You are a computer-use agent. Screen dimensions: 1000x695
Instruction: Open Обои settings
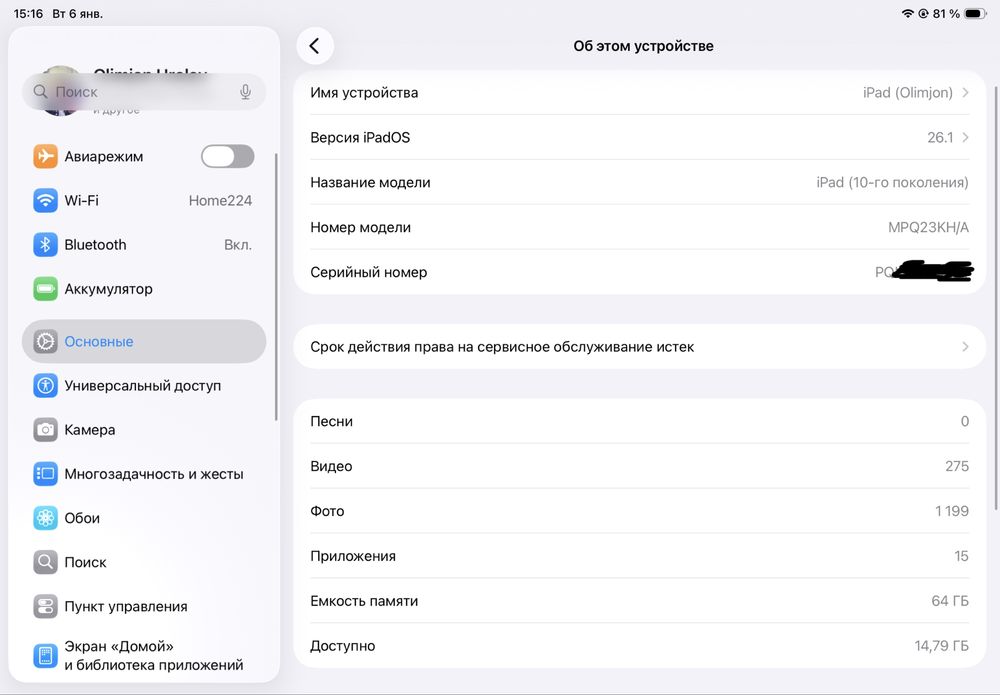click(x=143, y=518)
